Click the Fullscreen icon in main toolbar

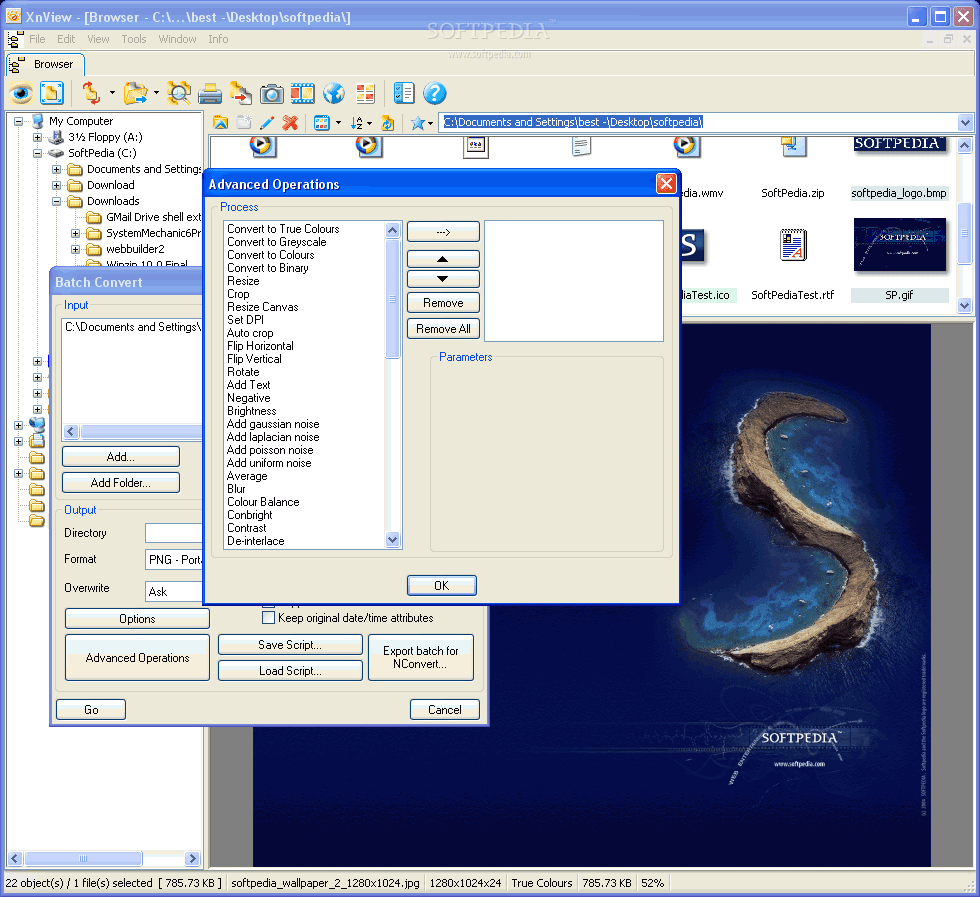[x=52, y=94]
